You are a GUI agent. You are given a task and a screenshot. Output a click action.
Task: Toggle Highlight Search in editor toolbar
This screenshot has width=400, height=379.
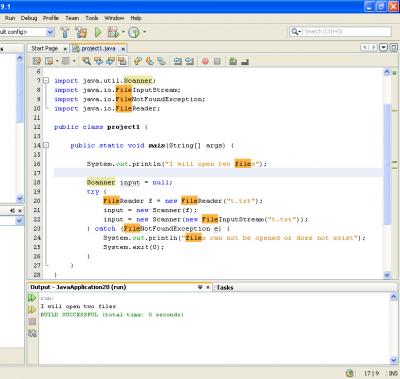click(x=122, y=61)
